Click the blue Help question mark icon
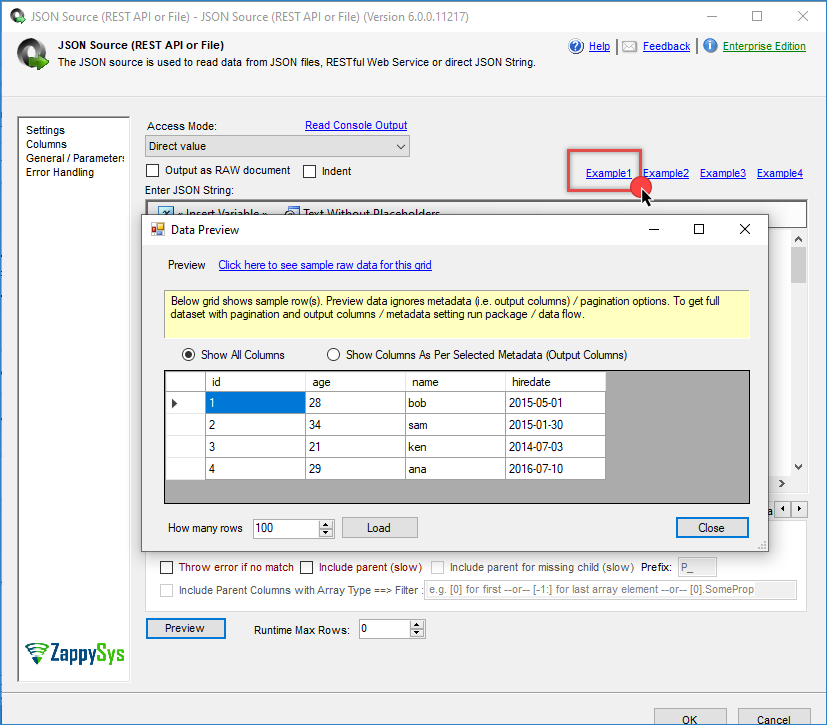This screenshot has height=725, width=827. [x=576, y=46]
